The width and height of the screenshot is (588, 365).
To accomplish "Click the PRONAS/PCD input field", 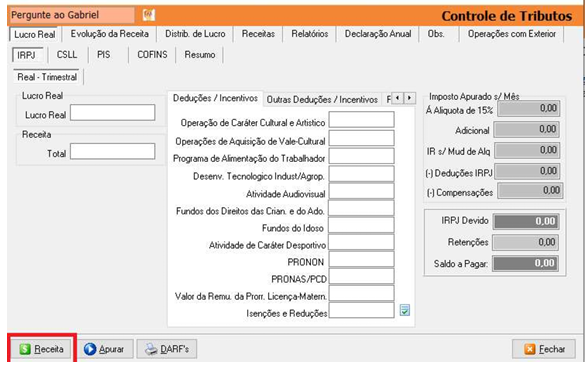I will (x=362, y=276).
